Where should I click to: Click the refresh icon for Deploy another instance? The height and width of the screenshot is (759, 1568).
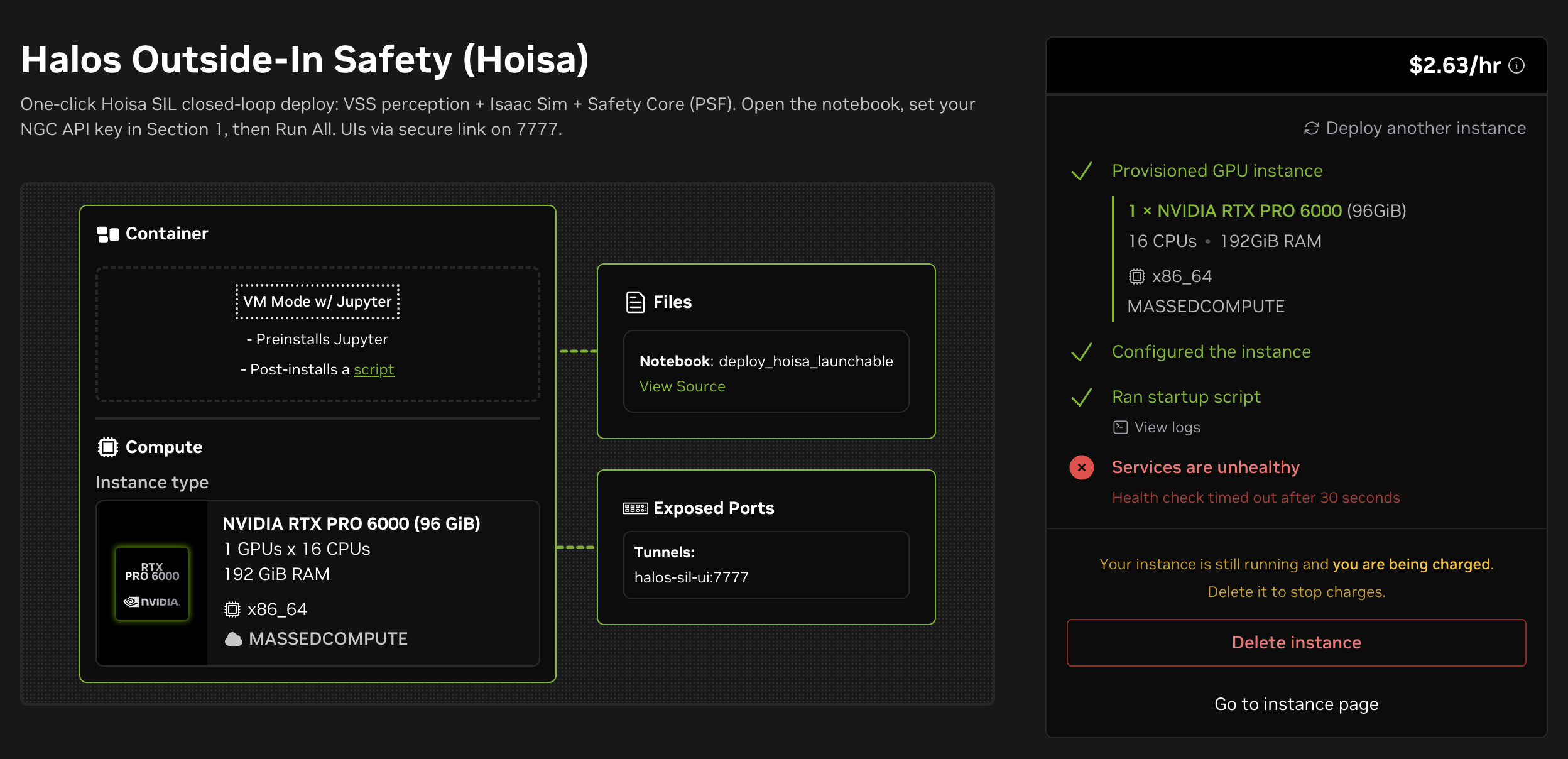pos(1311,128)
